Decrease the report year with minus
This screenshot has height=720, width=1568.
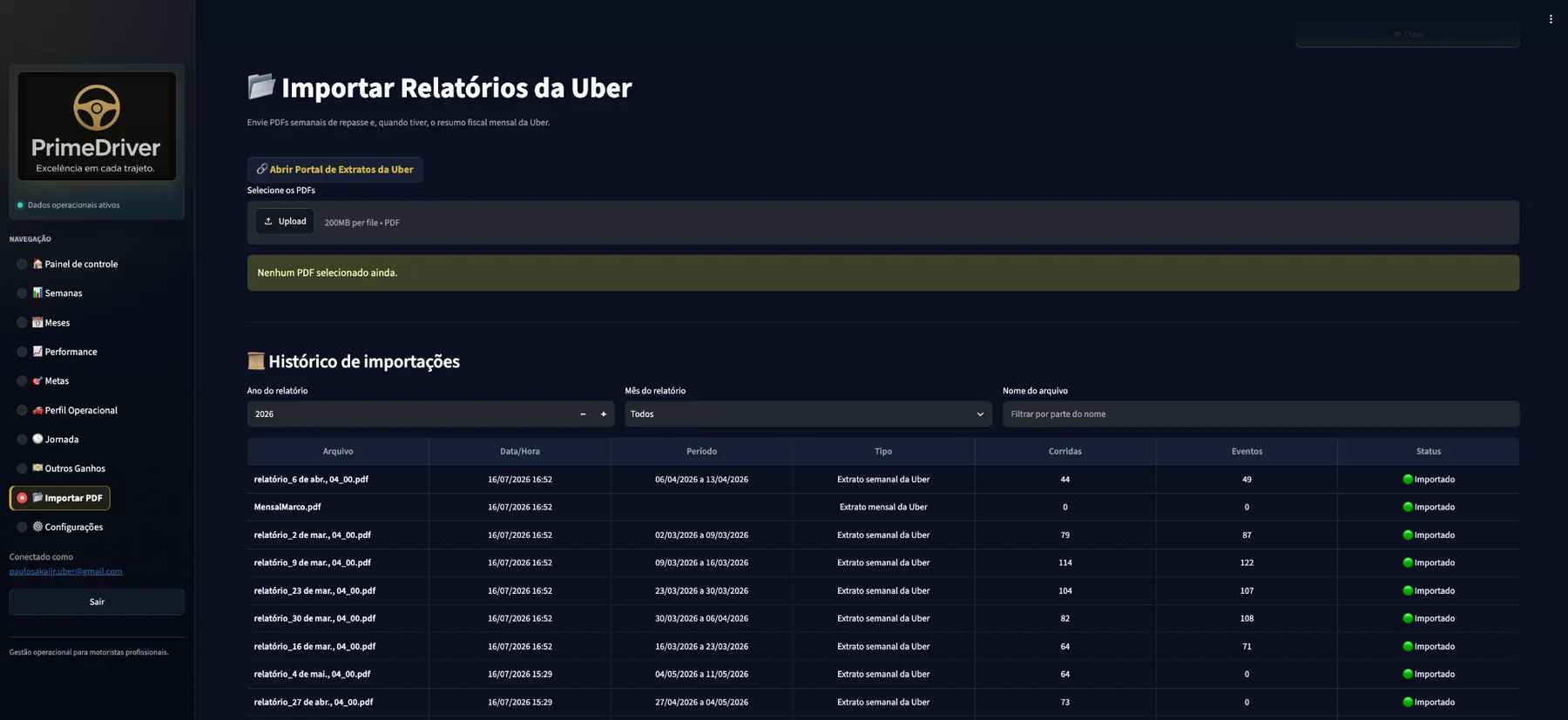pos(583,414)
